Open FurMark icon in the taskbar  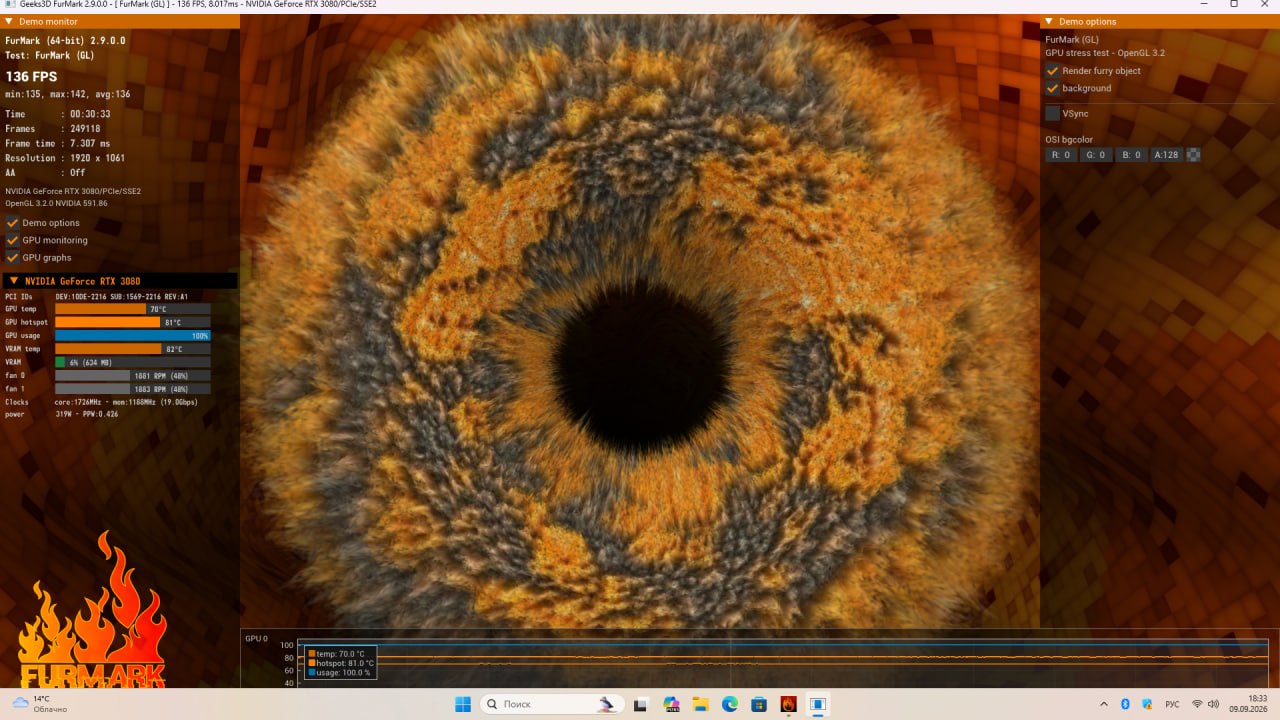click(788, 704)
